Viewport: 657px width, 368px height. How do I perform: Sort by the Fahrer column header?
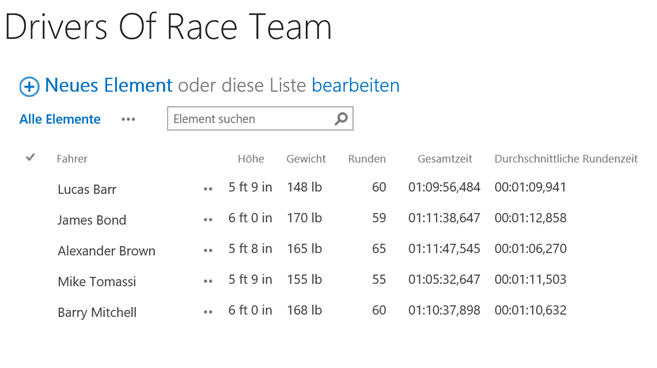72,159
